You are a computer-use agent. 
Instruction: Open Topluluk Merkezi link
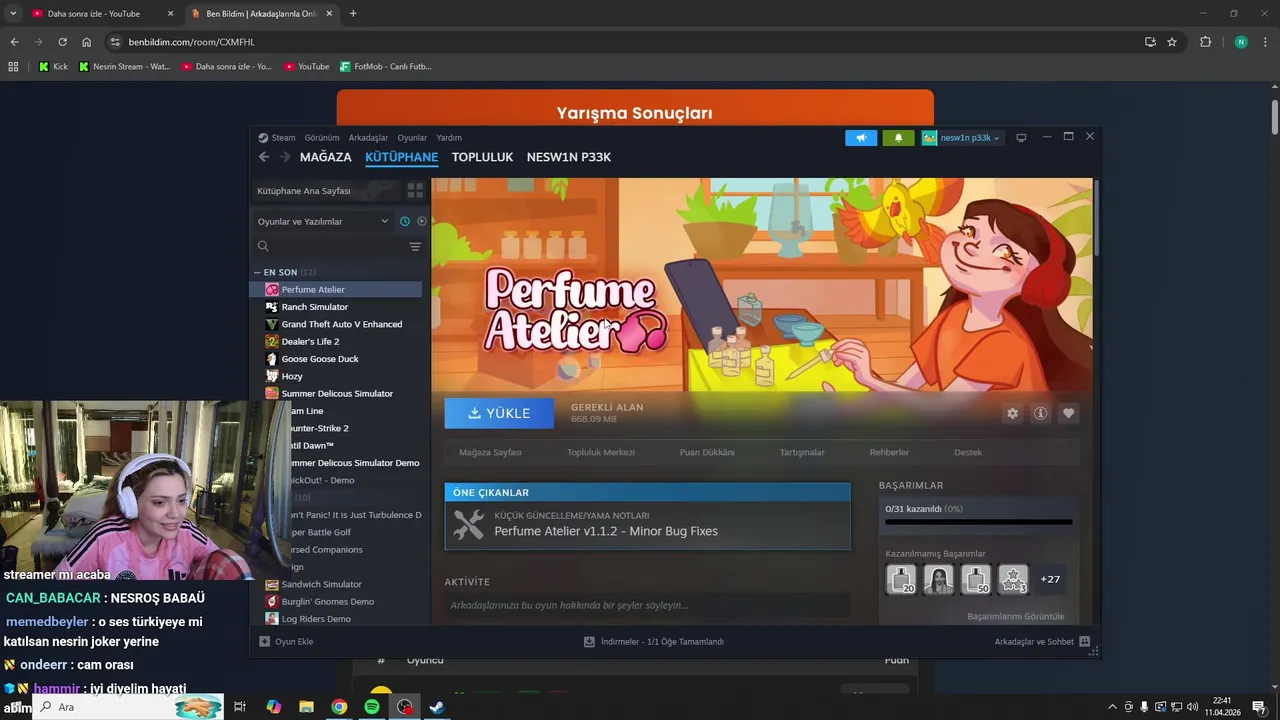pos(601,453)
